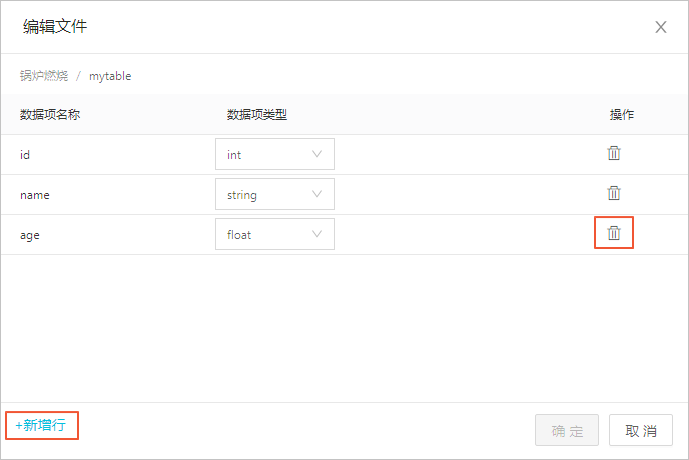This screenshot has width=689, height=460.
Task: Select the 操作 column header
Action: [622, 115]
